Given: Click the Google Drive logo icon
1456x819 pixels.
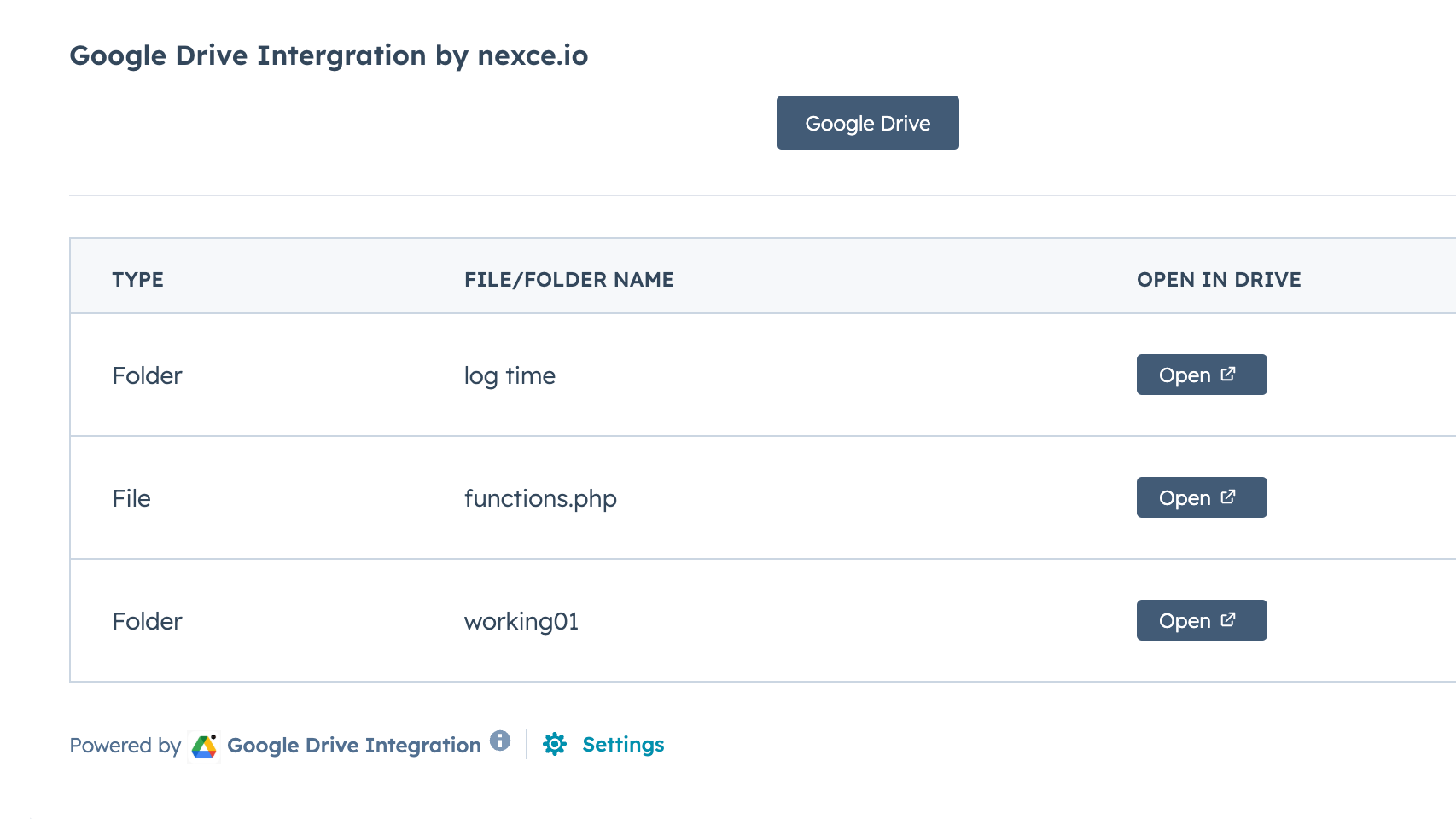Looking at the screenshot, I should pyautogui.click(x=204, y=746).
